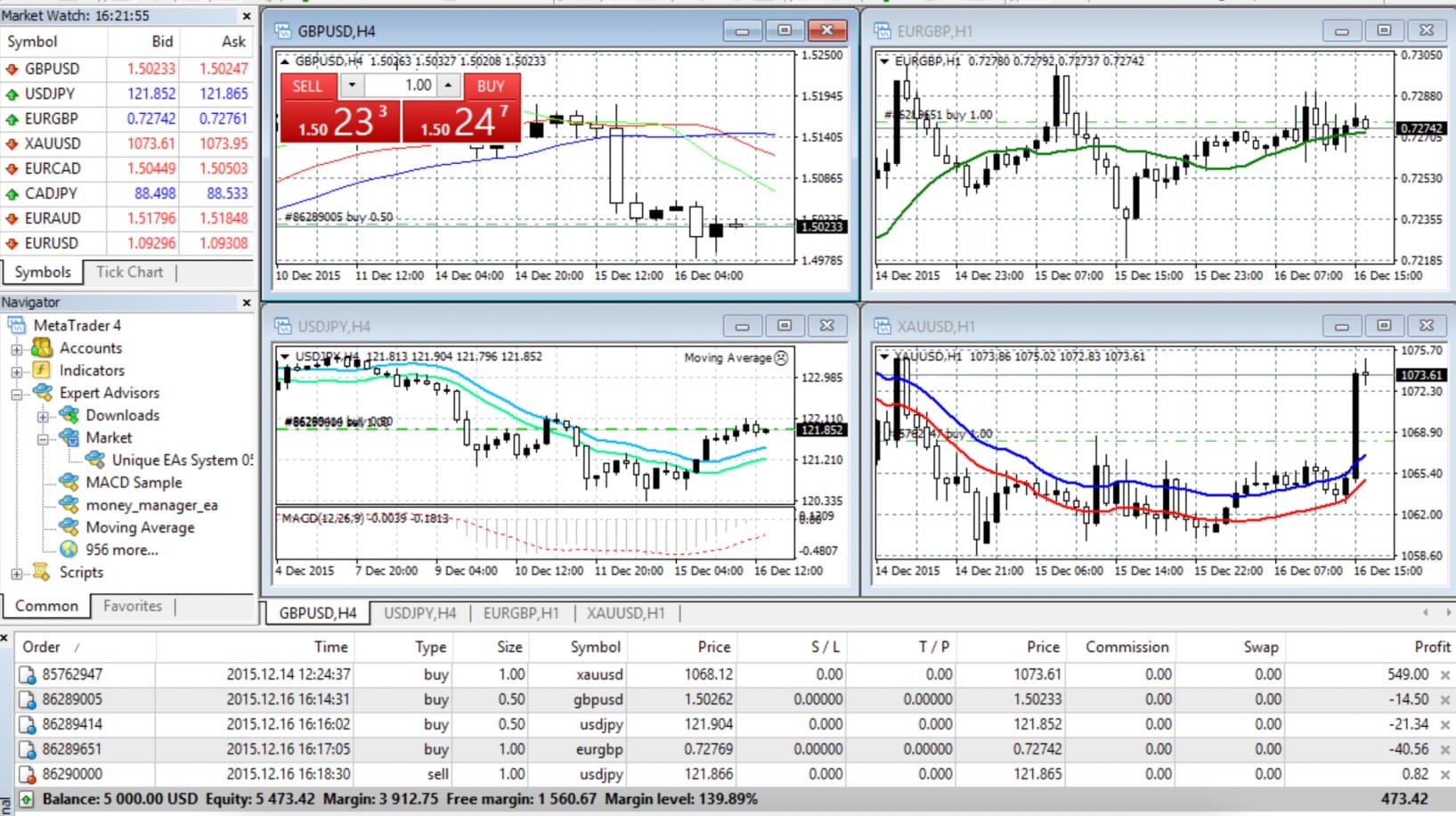Image resolution: width=1456 pixels, height=816 pixels.
Task: Click the order icon for 86290000
Action: pos(28,775)
